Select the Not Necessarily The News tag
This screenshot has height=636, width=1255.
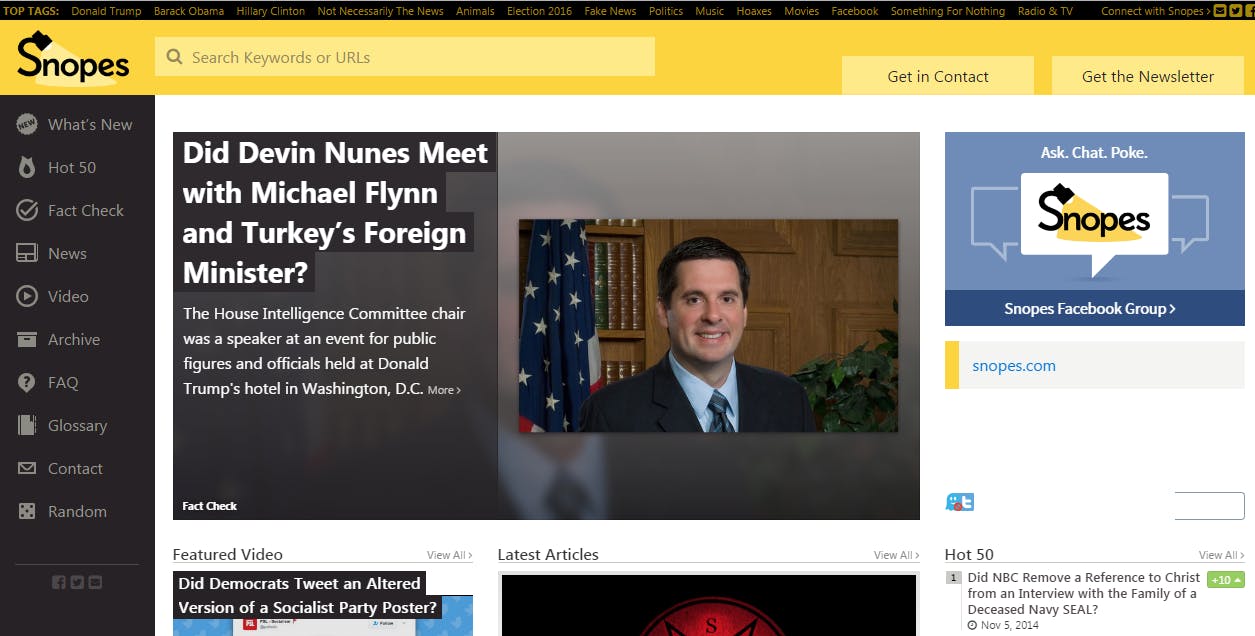click(380, 11)
